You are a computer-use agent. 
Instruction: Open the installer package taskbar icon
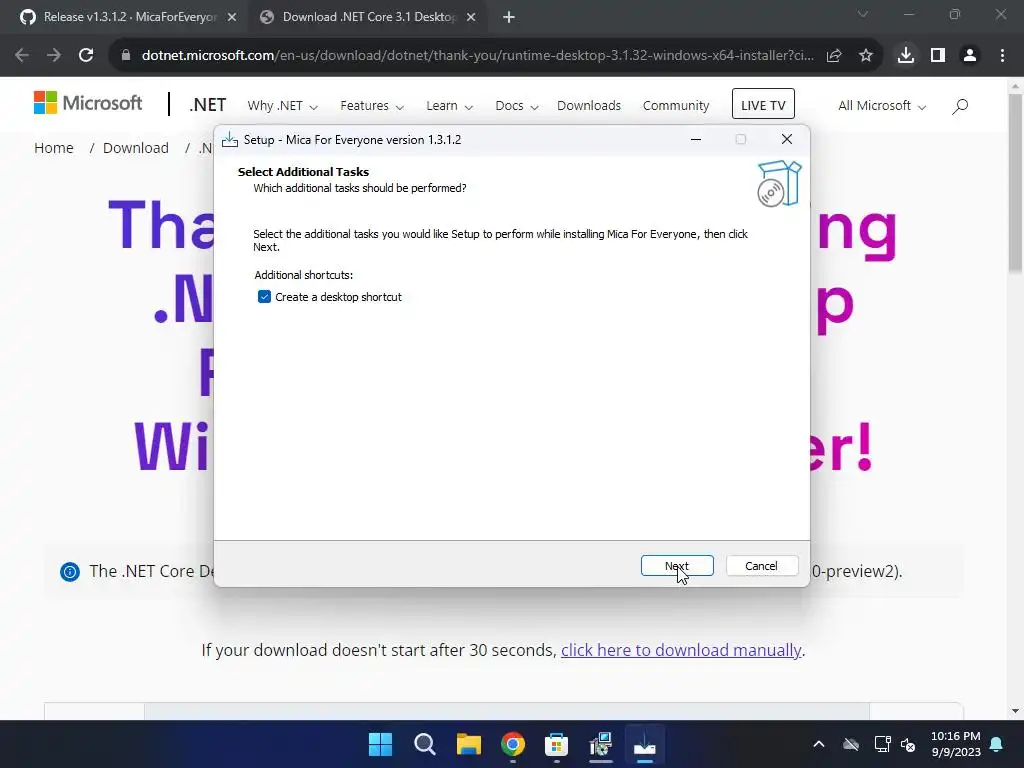pos(601,744)
